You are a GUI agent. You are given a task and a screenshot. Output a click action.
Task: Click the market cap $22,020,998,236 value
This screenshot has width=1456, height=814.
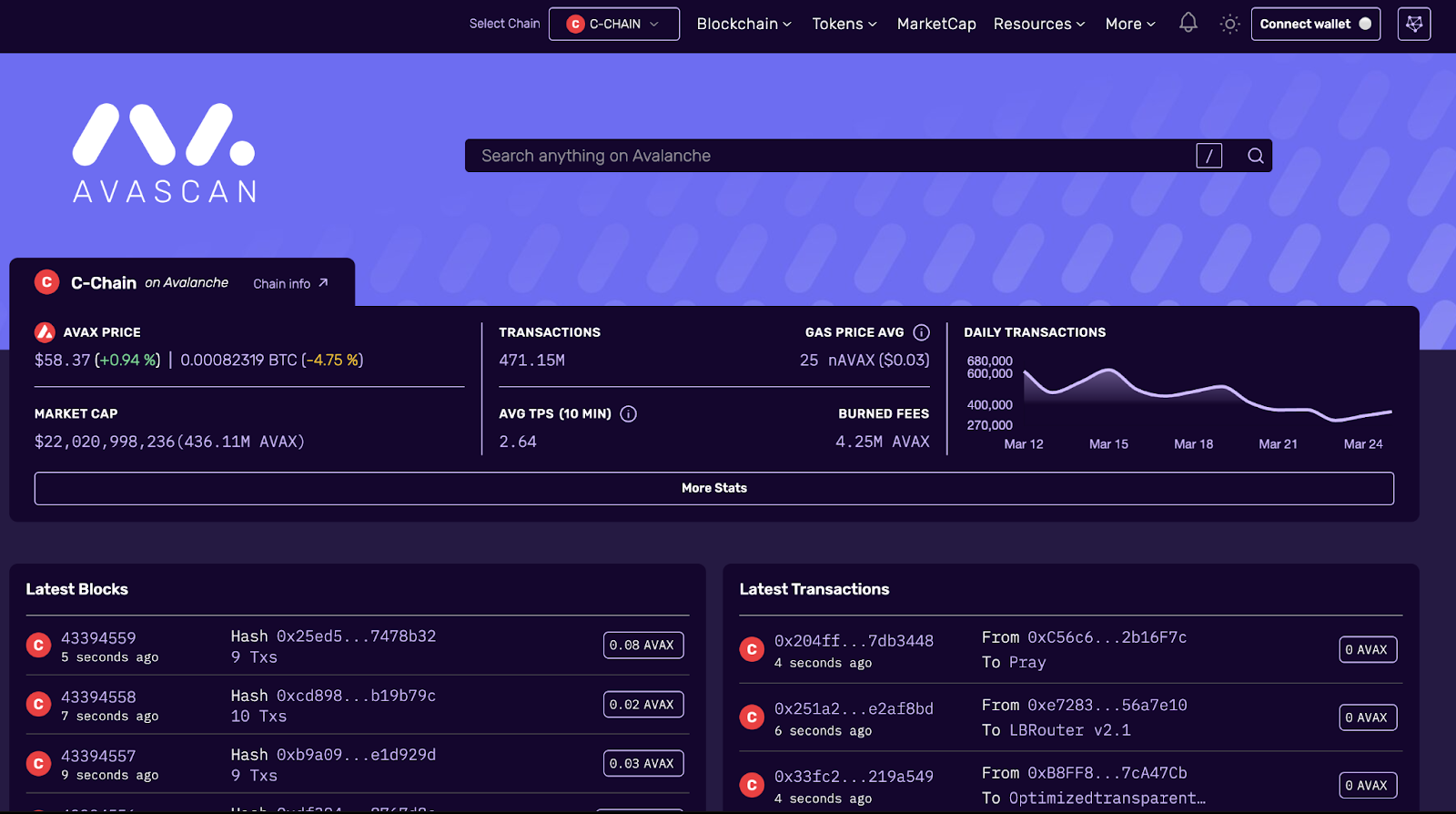coord(105,442)
